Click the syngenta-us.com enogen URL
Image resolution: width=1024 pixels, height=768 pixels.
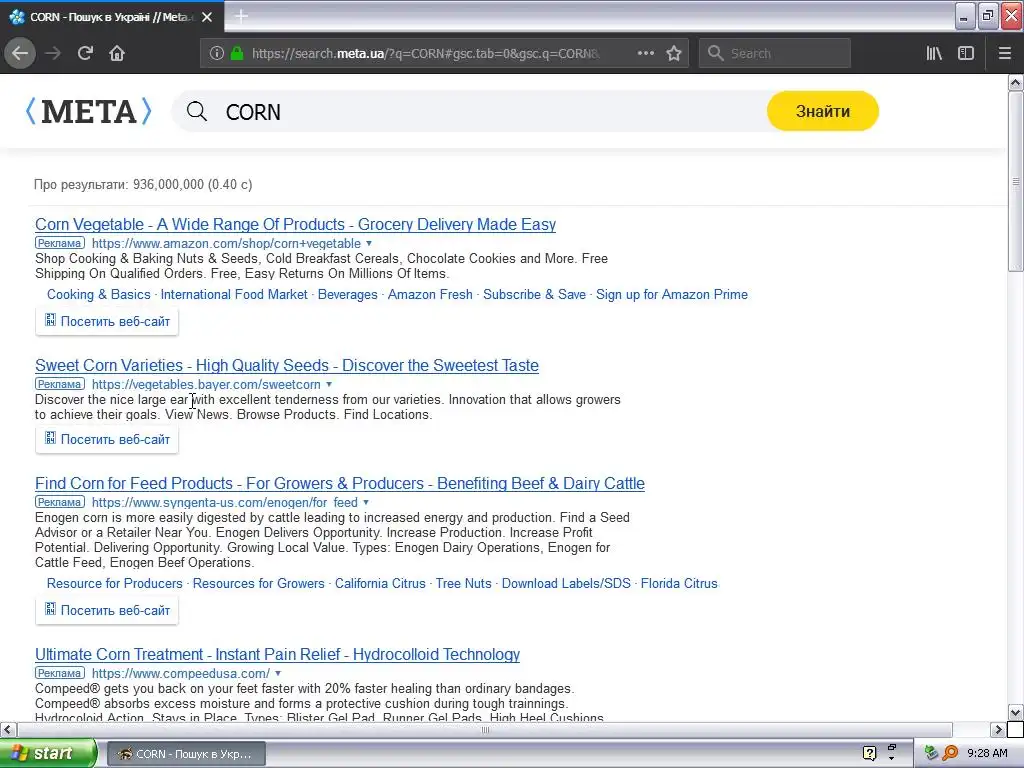pyautogui.click(x=225, y=503)
